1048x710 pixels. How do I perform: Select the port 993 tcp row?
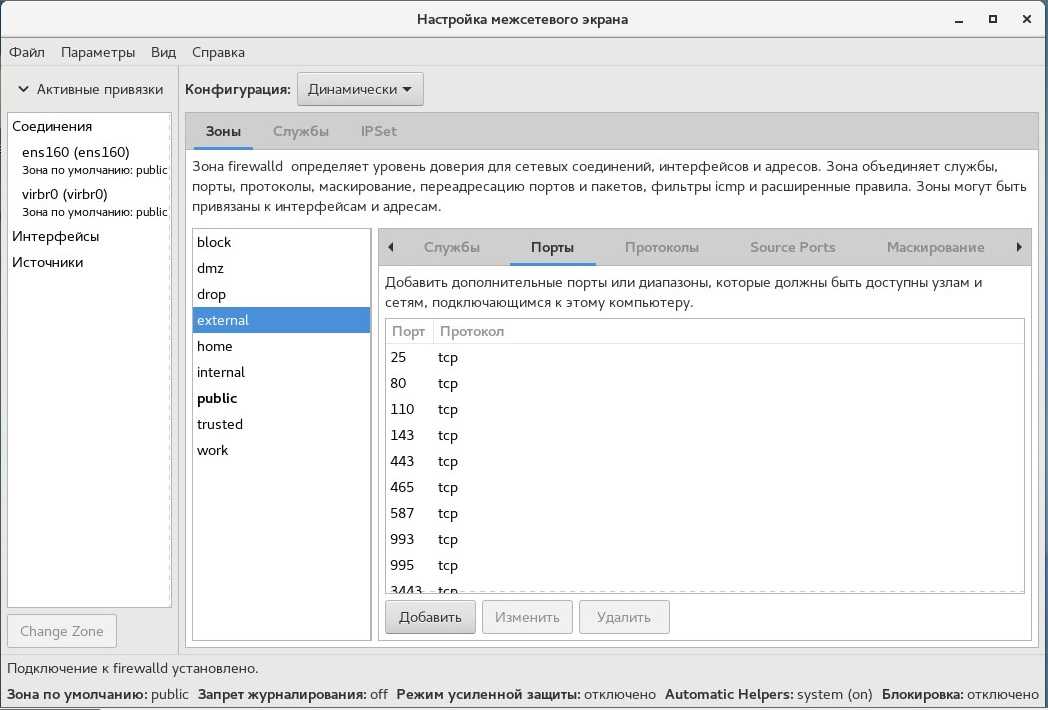(704, 540)
